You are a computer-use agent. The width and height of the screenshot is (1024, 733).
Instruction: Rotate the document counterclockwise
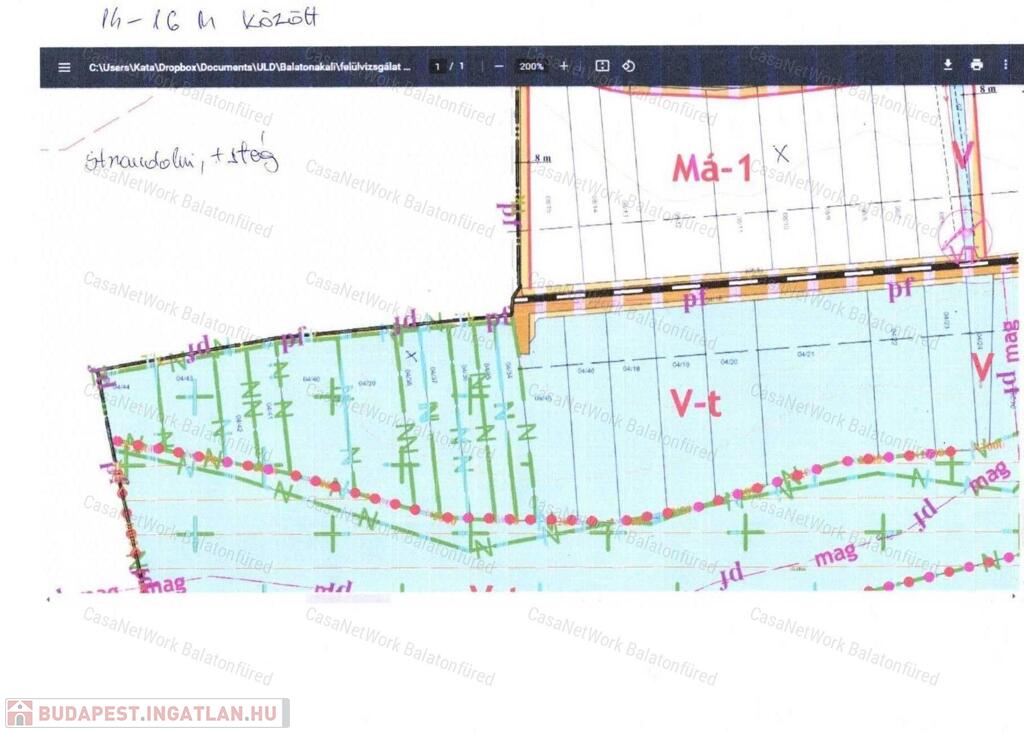[629, 66]
